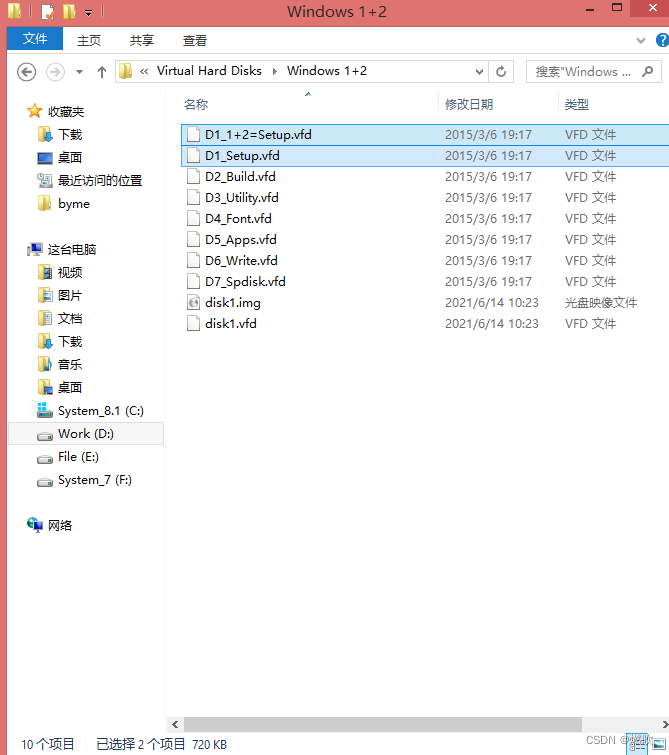Screen dimensions: 669x755
Task: Open Explorer help question mark icon
Action: tap(662, 40)
